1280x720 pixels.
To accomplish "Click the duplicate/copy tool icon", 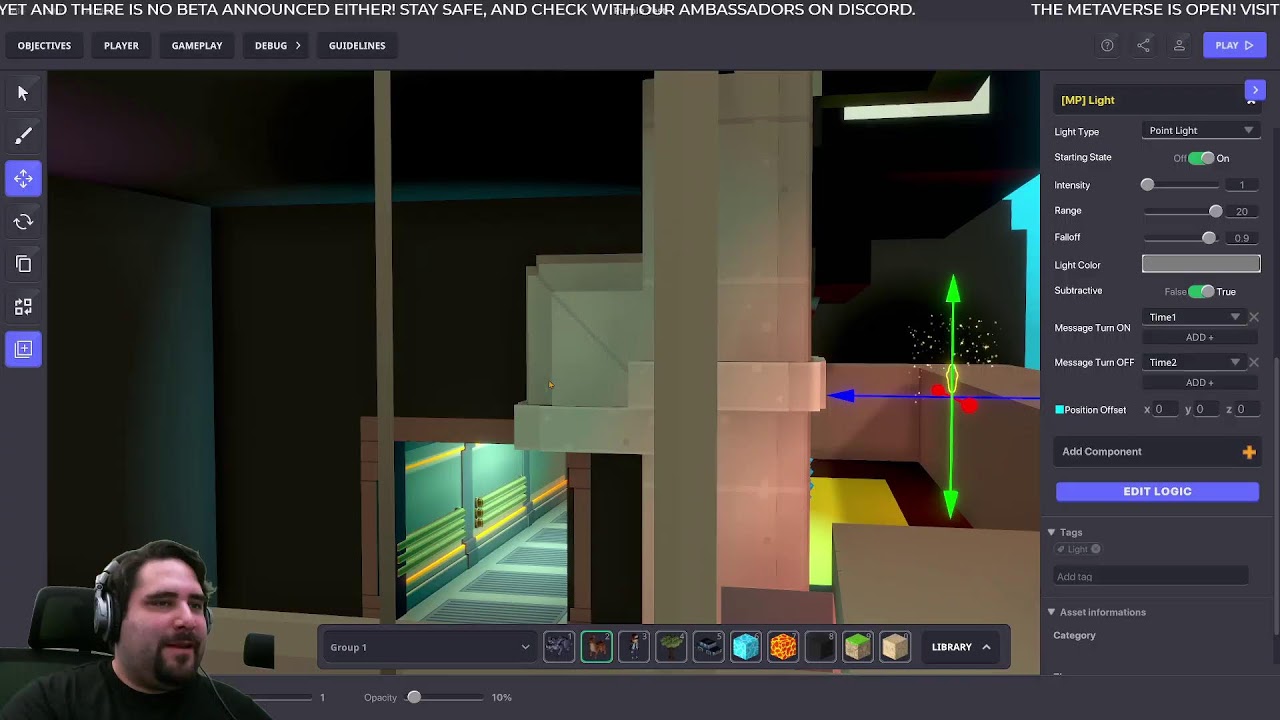I will click(x=23, y=264).
